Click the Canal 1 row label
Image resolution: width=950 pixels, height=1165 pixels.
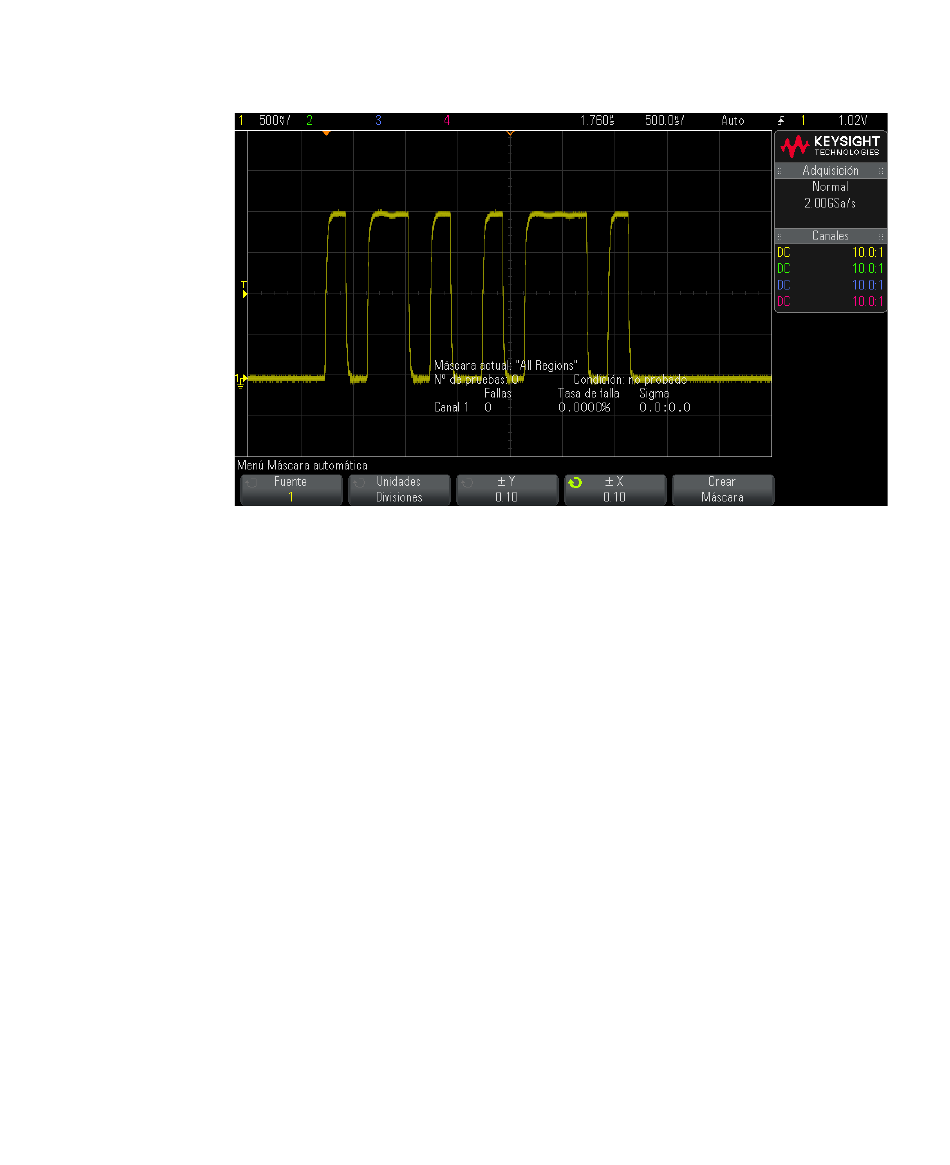[x=451, y=407]
